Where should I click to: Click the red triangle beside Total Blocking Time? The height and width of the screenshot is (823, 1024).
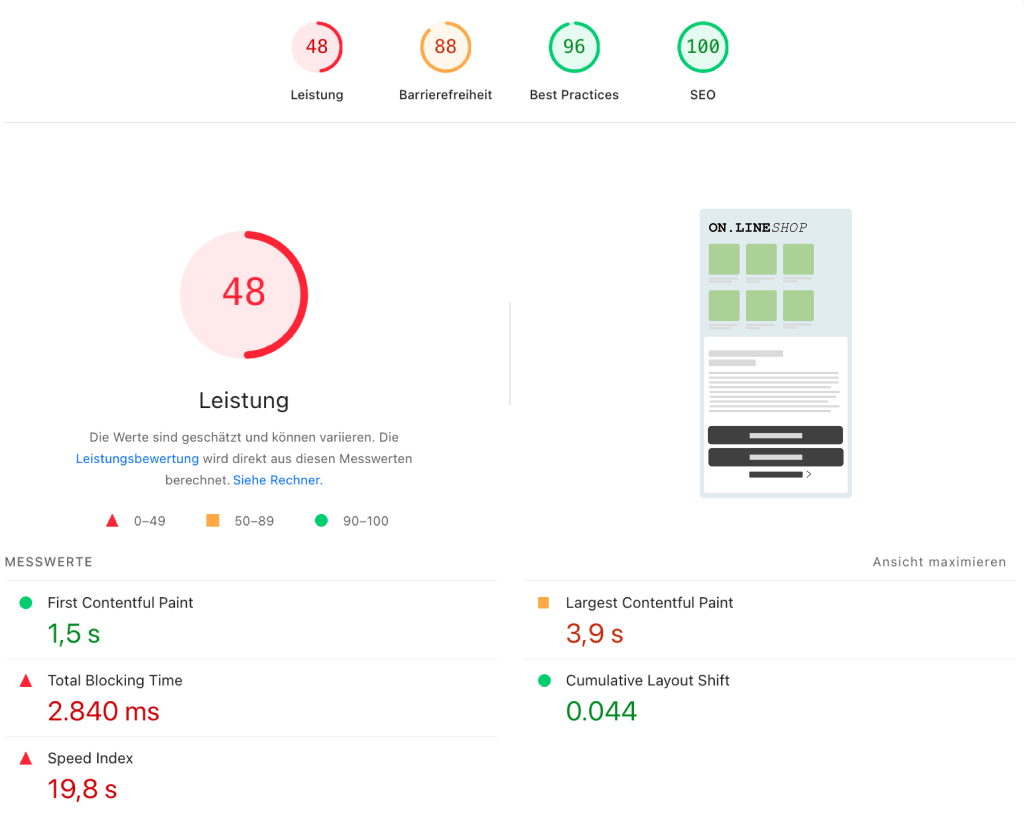(x=26, y=681)
